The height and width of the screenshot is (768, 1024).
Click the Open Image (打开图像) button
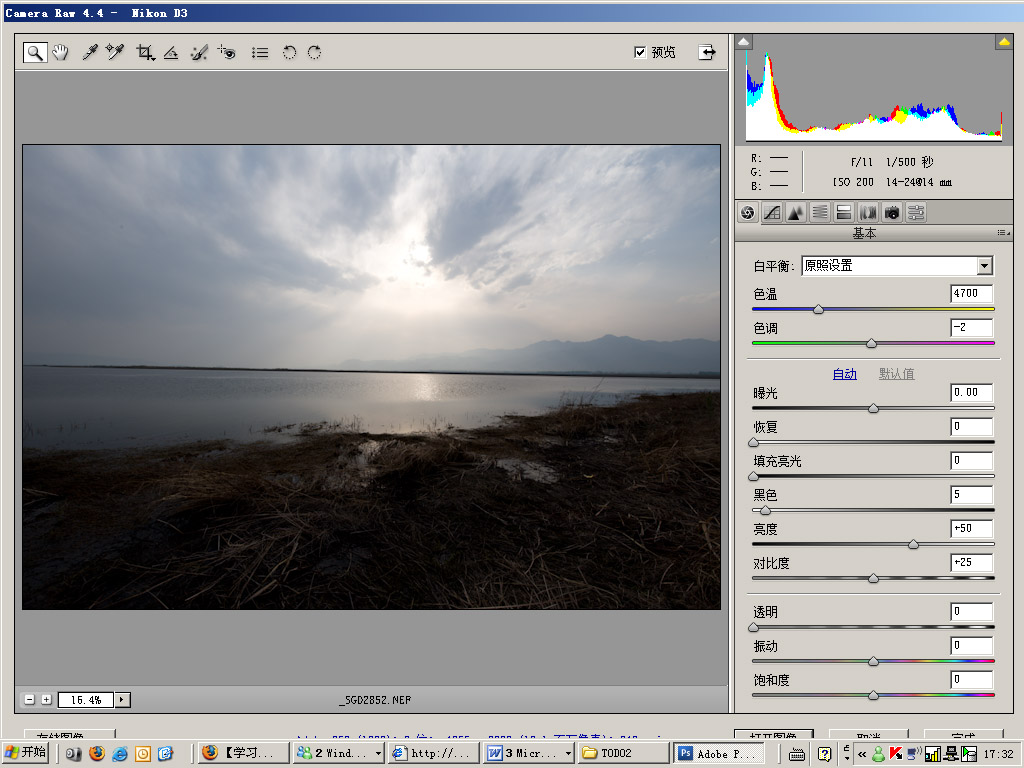click(x=774, y=735)
